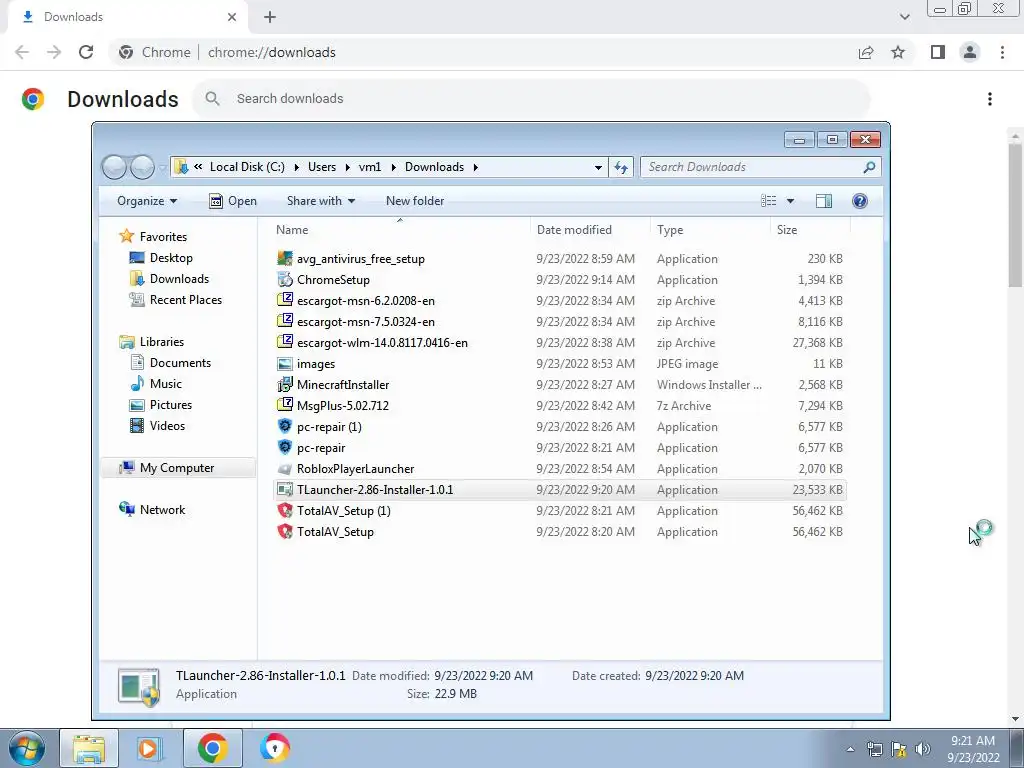Click the avg_antivirus_free_setup file icon
Screen dimensions: 1024x768
[x=285, y=259]
